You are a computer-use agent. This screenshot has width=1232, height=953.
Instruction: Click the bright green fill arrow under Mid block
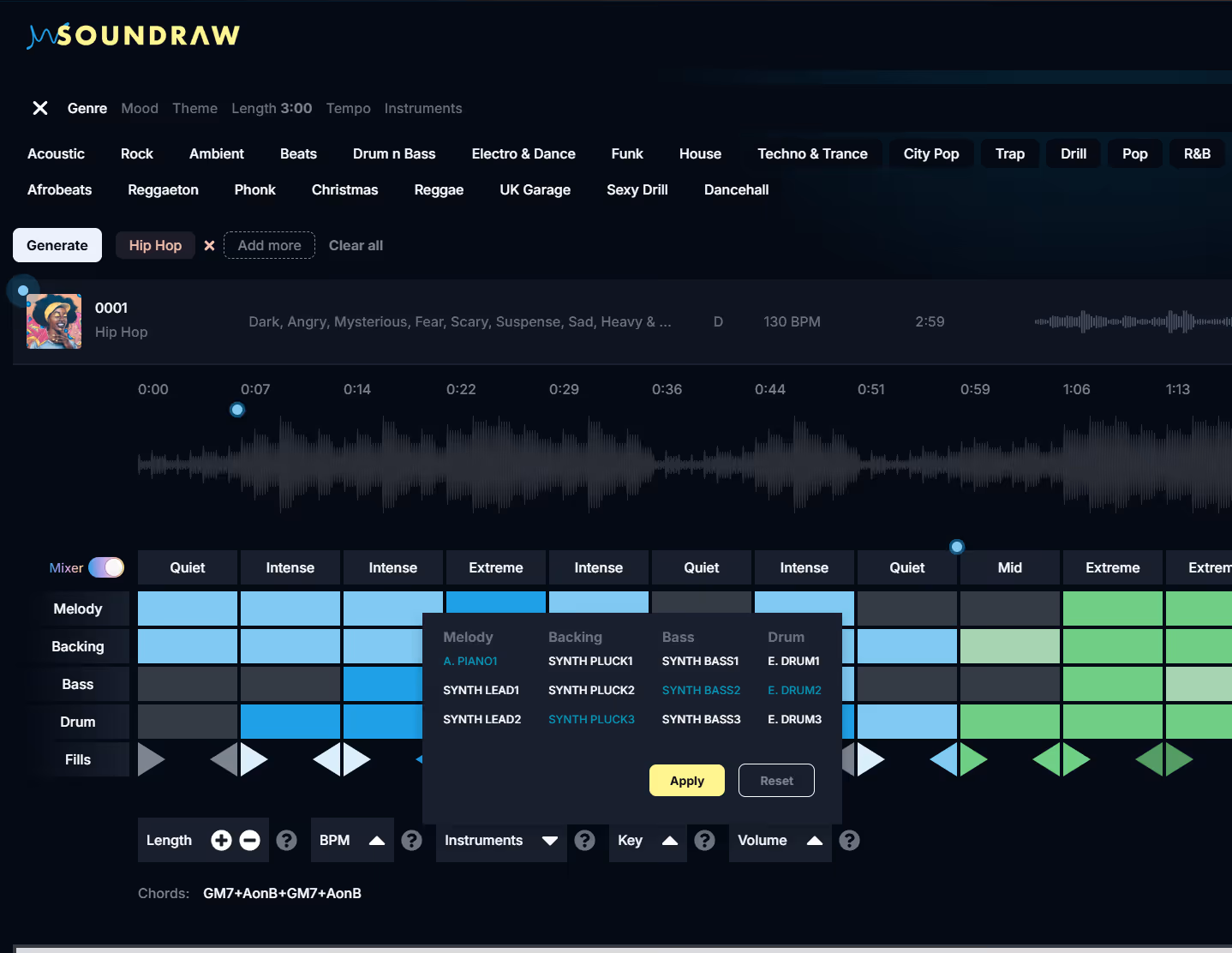[x=973, y=759]
